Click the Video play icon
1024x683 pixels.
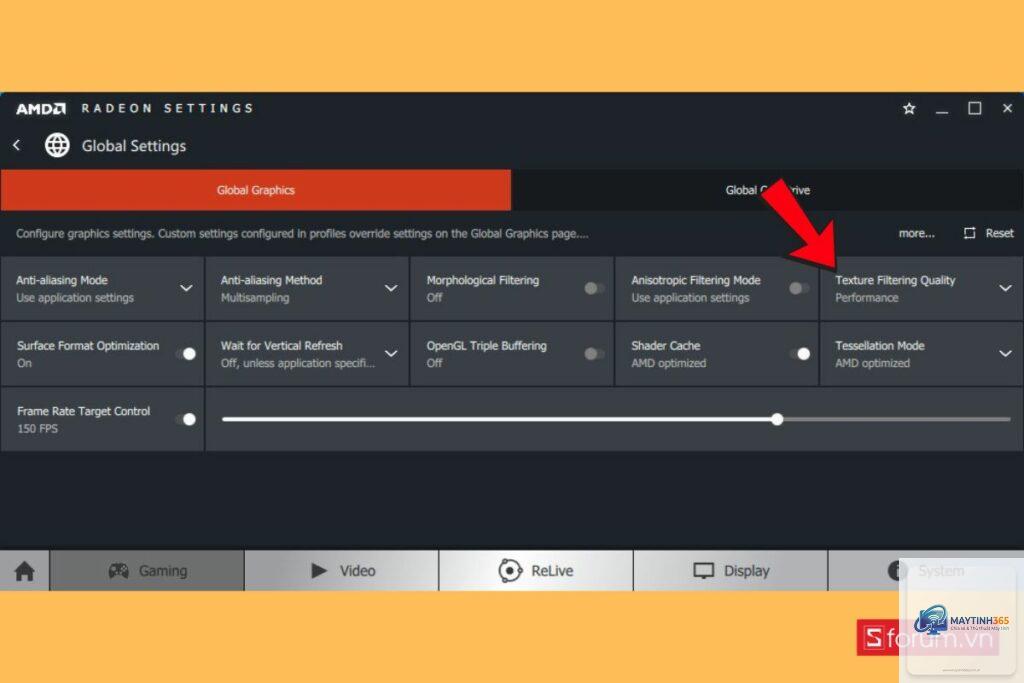[x=319, y=571]
